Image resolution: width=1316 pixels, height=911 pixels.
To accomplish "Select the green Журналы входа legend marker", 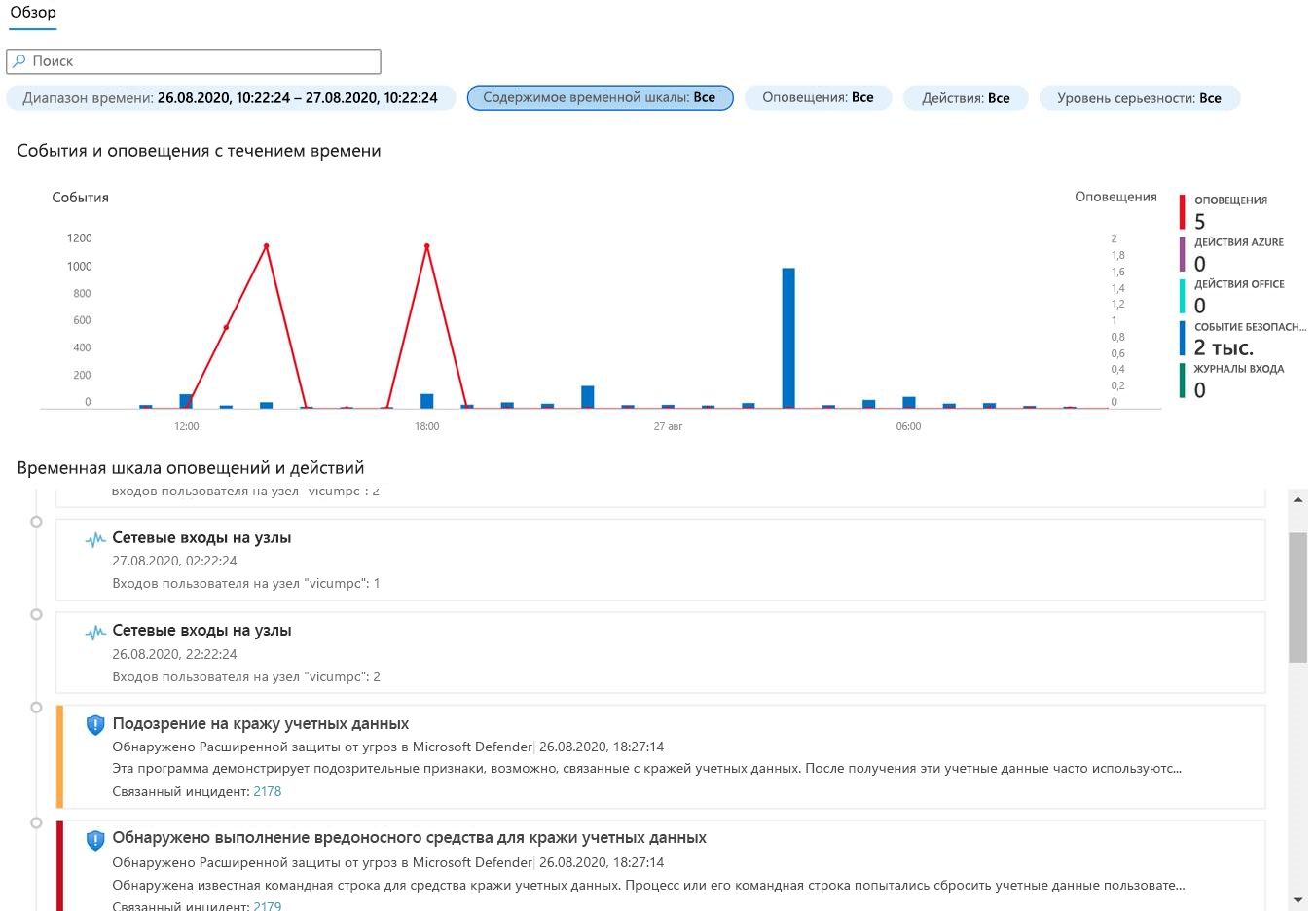I will coord(1183,381).
